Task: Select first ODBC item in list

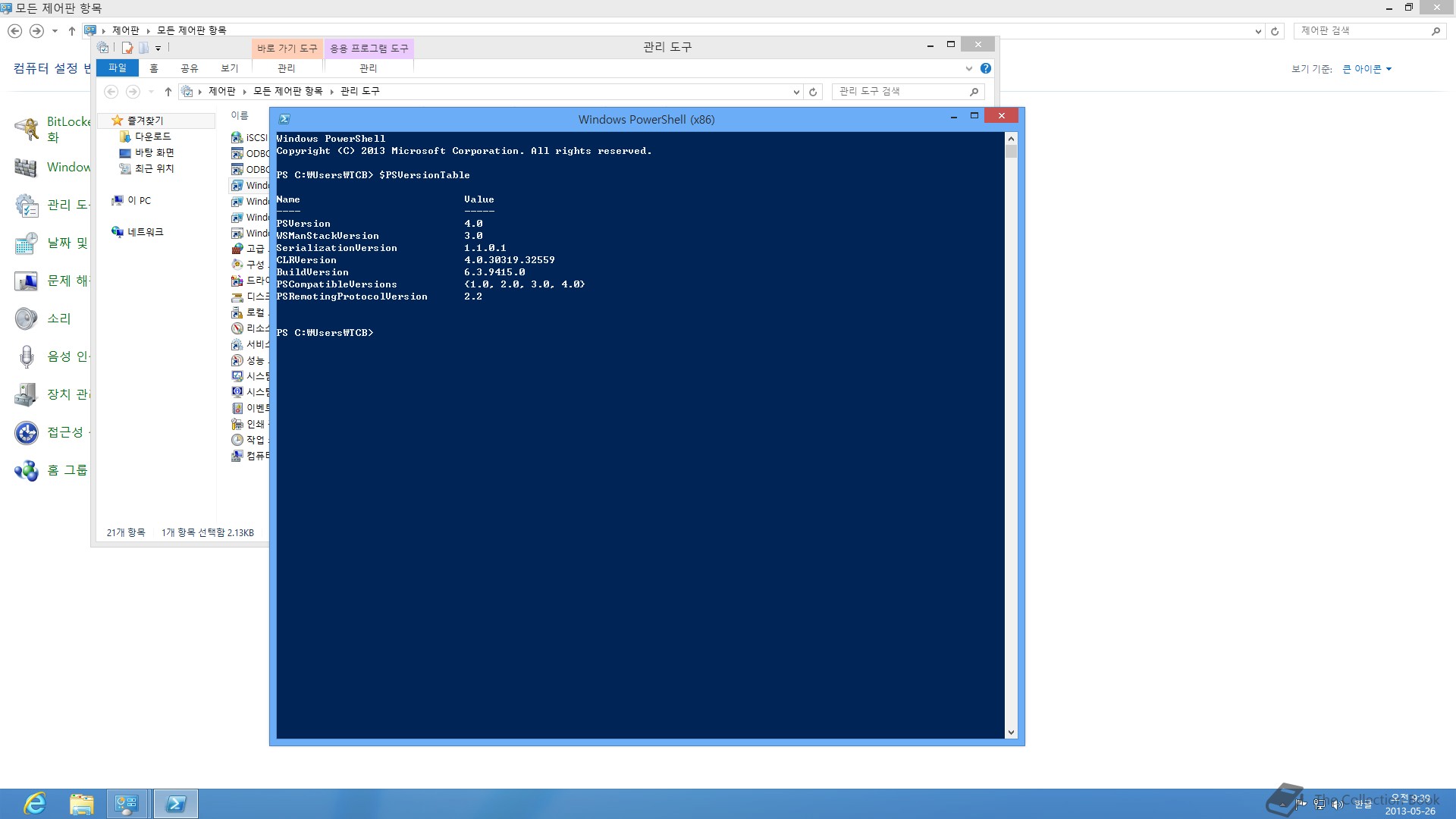Action: pos(249,154)
